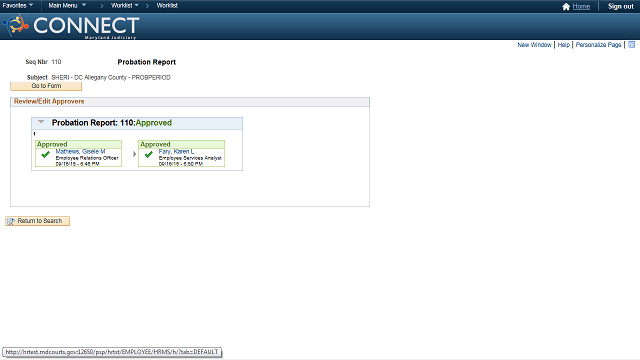
Task: Click the Approved label above Fary
Action: coord(156,144)
